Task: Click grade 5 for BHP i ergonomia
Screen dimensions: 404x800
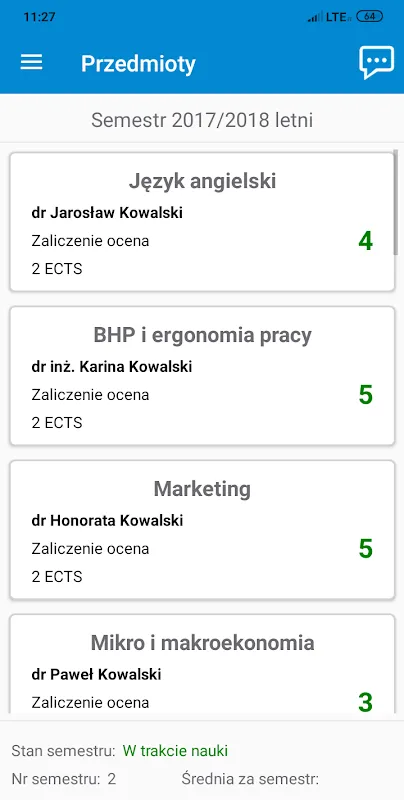Action: point(366,395)
